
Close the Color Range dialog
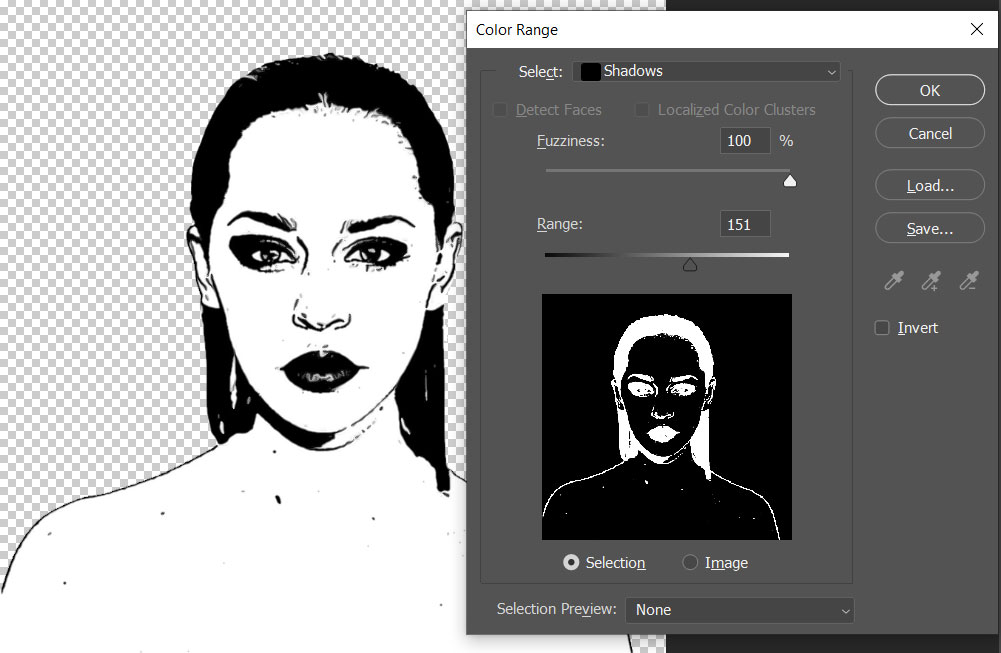(976, 29)
